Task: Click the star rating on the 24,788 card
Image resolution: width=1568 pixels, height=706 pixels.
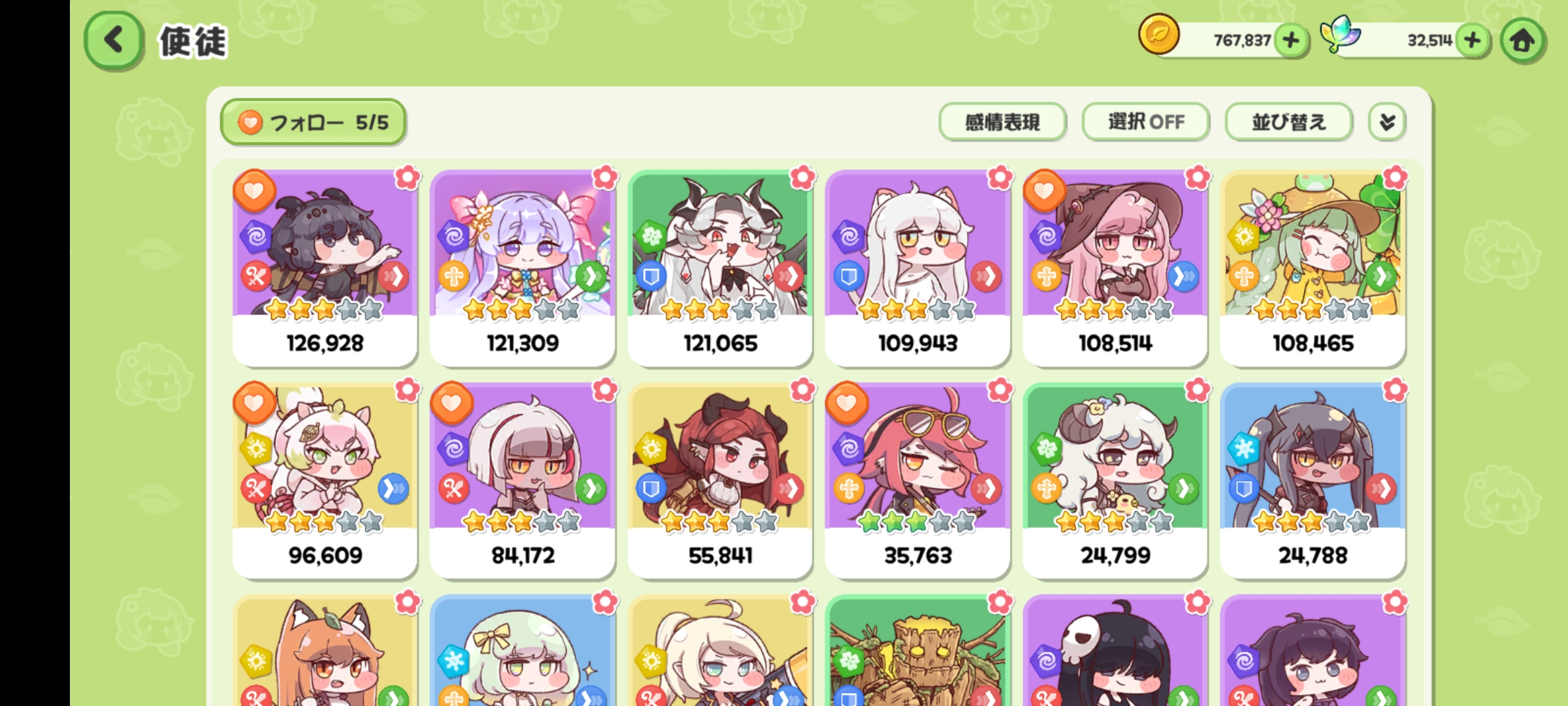Action: point(1312,522)
